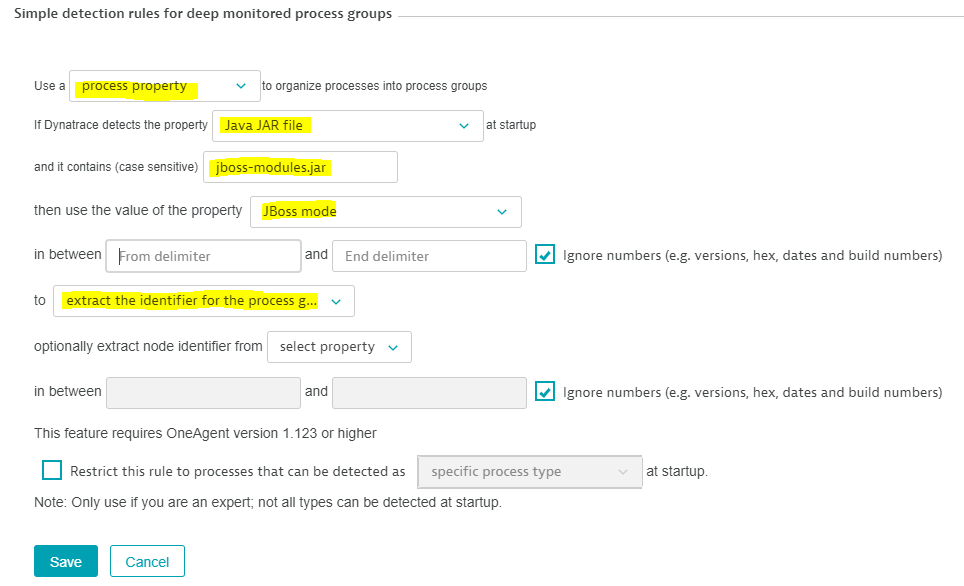Open the "JBoss mode" value dropdown
The width and height of the screenshot is (964, 586).
pyautogui.click(x=385, y=211)
